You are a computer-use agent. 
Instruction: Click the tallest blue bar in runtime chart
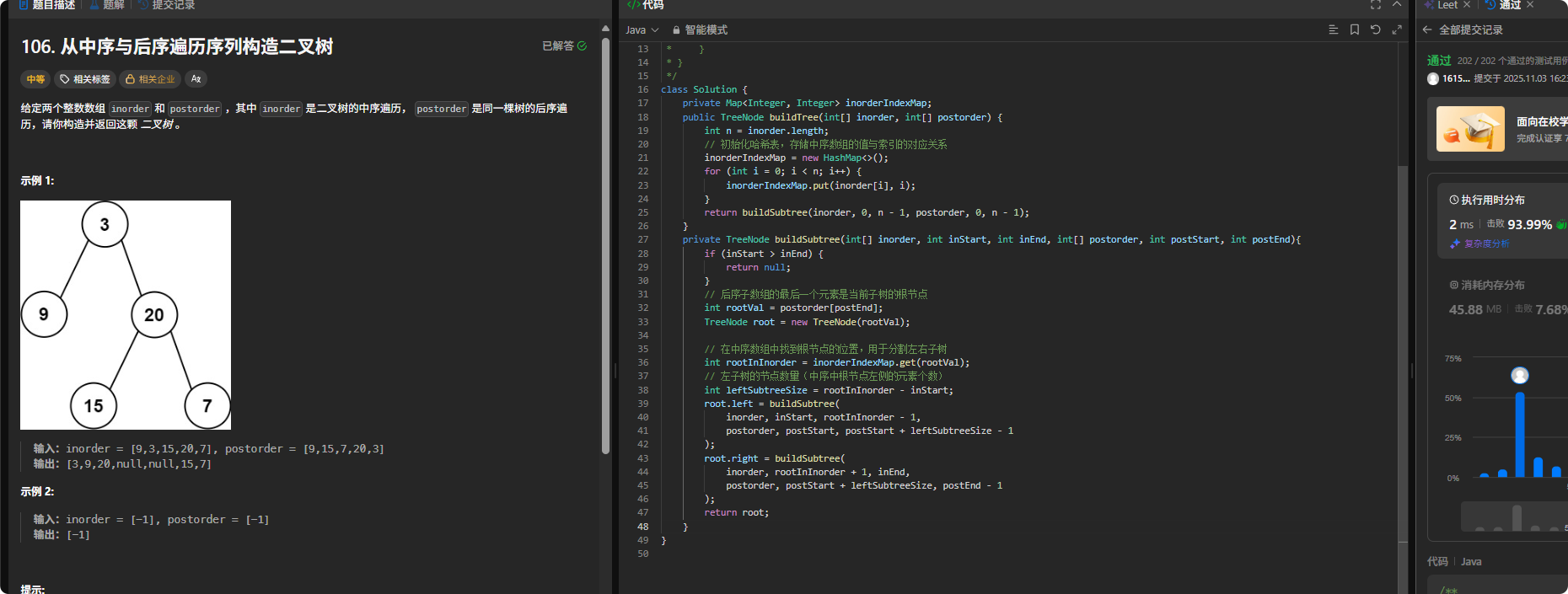(x=1520, y=435)
